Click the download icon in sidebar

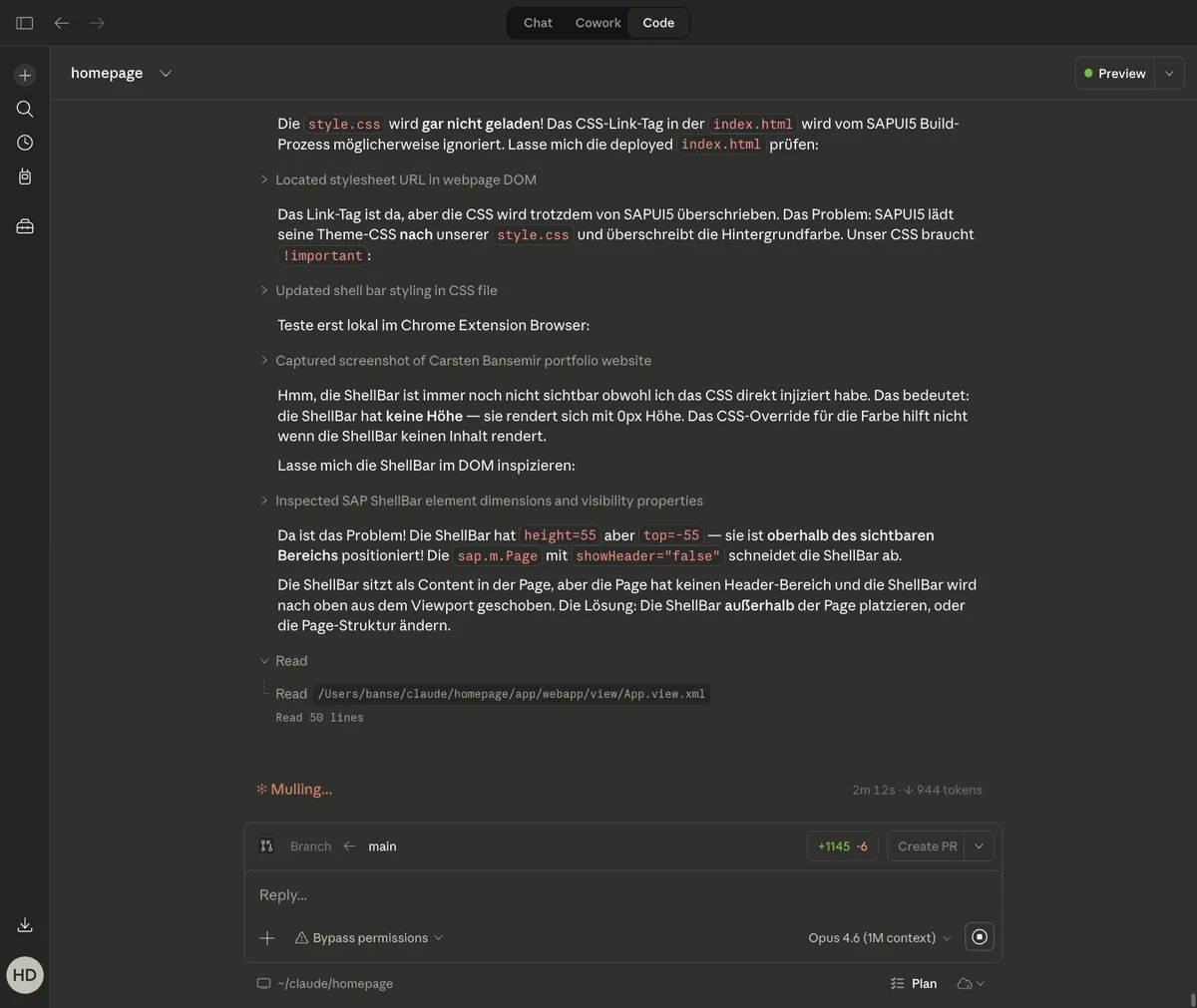point(25,925)
